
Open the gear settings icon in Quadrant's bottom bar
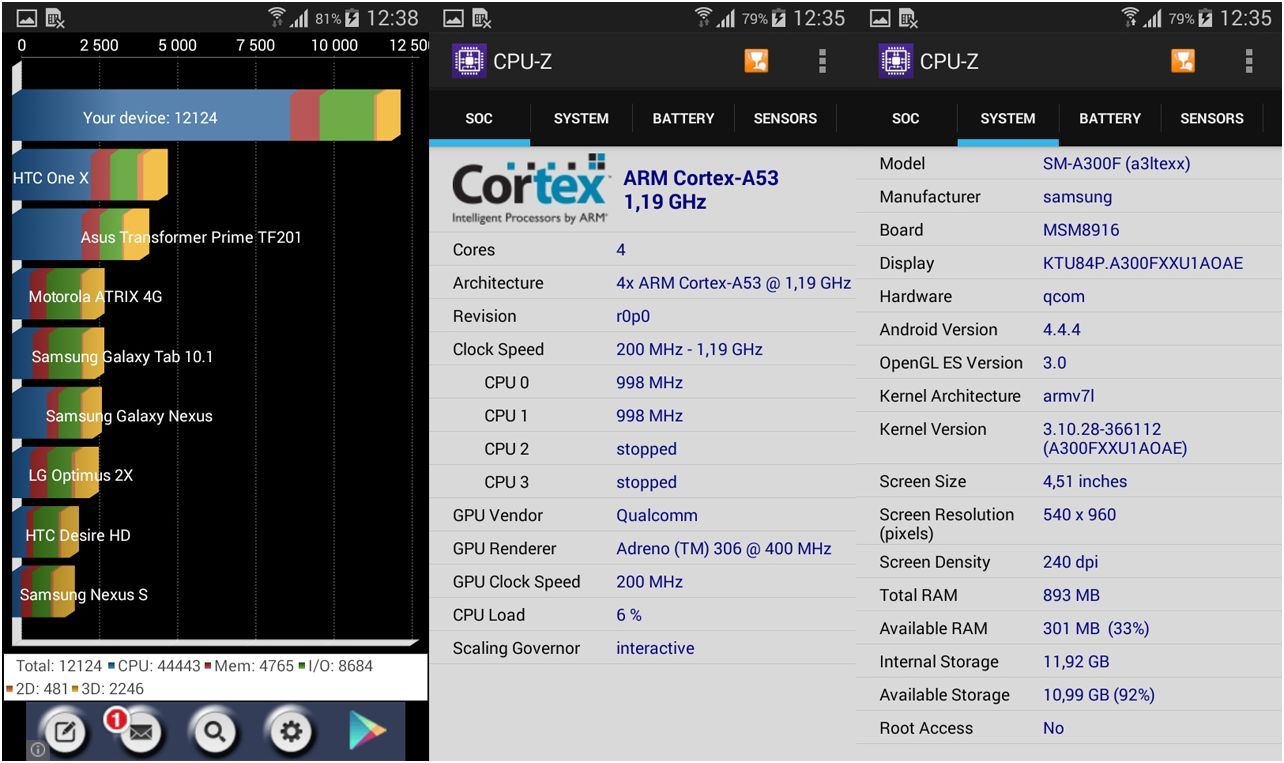290,733
